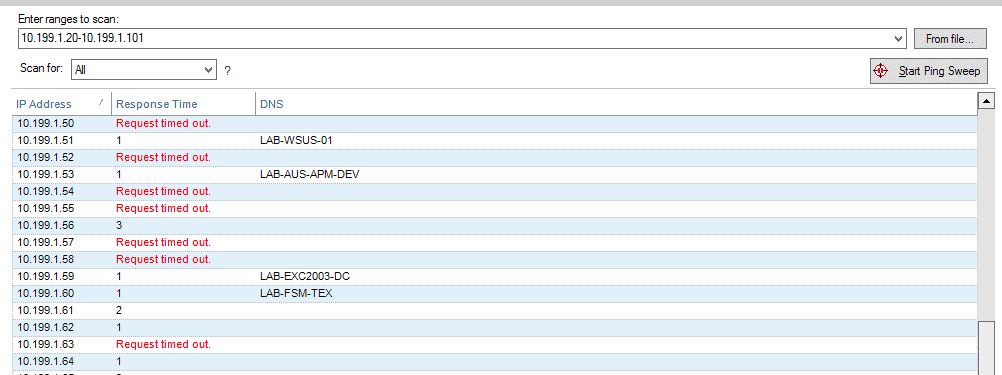The width and height of the screenshot is (1002, 375).
Task: Click timed out message for 10.199.1.57
Action: 163,242
